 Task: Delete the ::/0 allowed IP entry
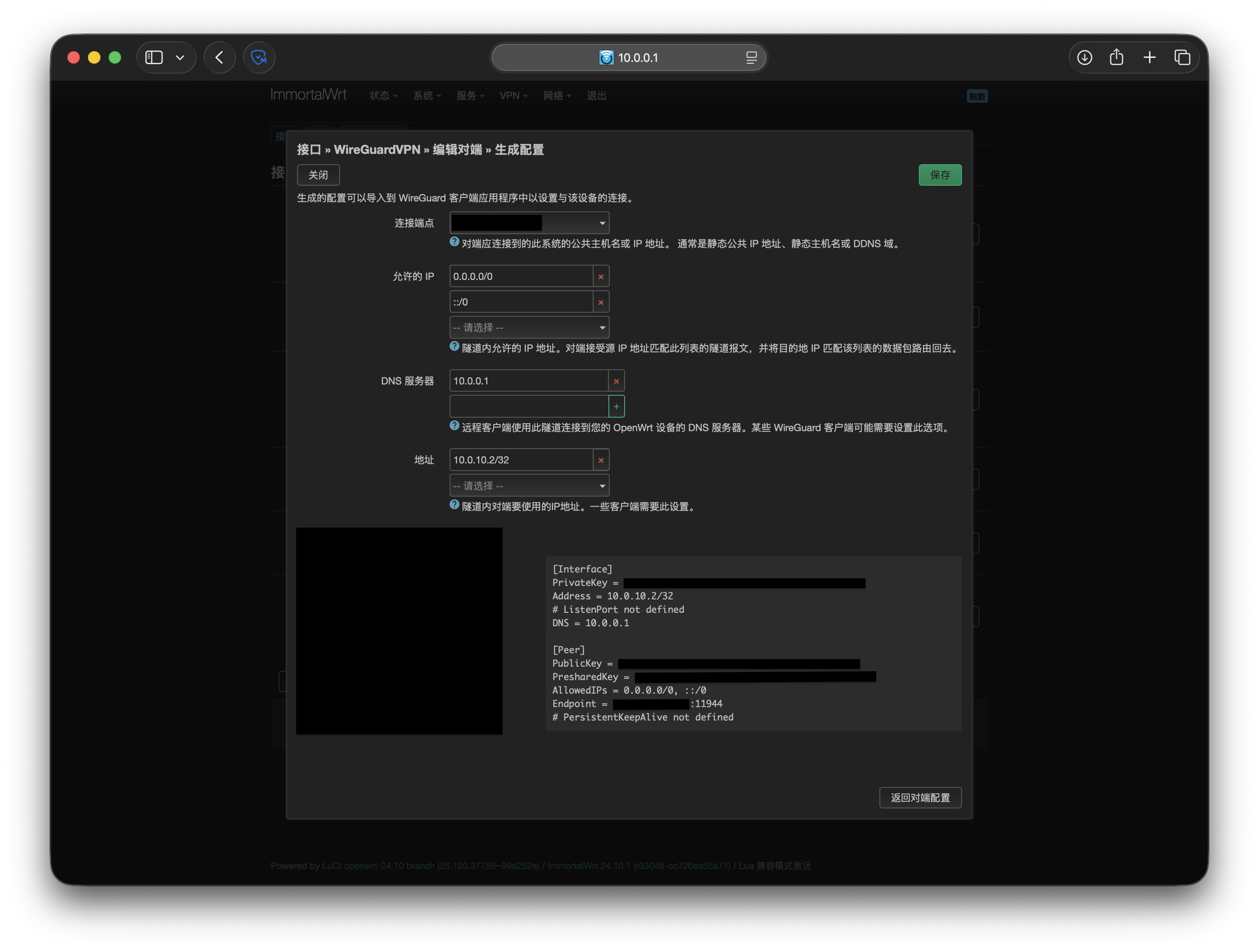[x=600, y=302]
